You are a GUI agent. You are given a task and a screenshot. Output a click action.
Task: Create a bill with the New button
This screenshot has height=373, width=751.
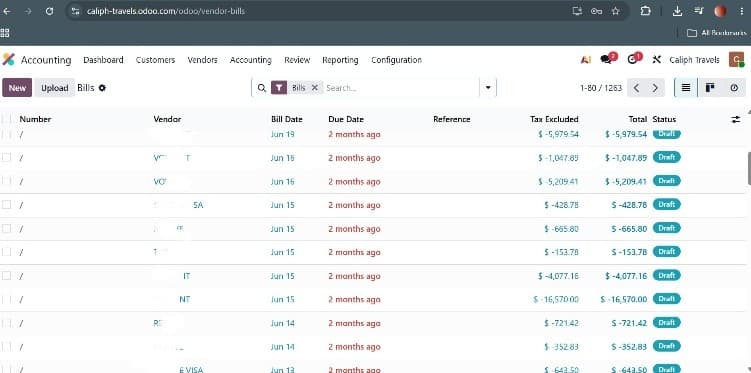pos(17,88)
